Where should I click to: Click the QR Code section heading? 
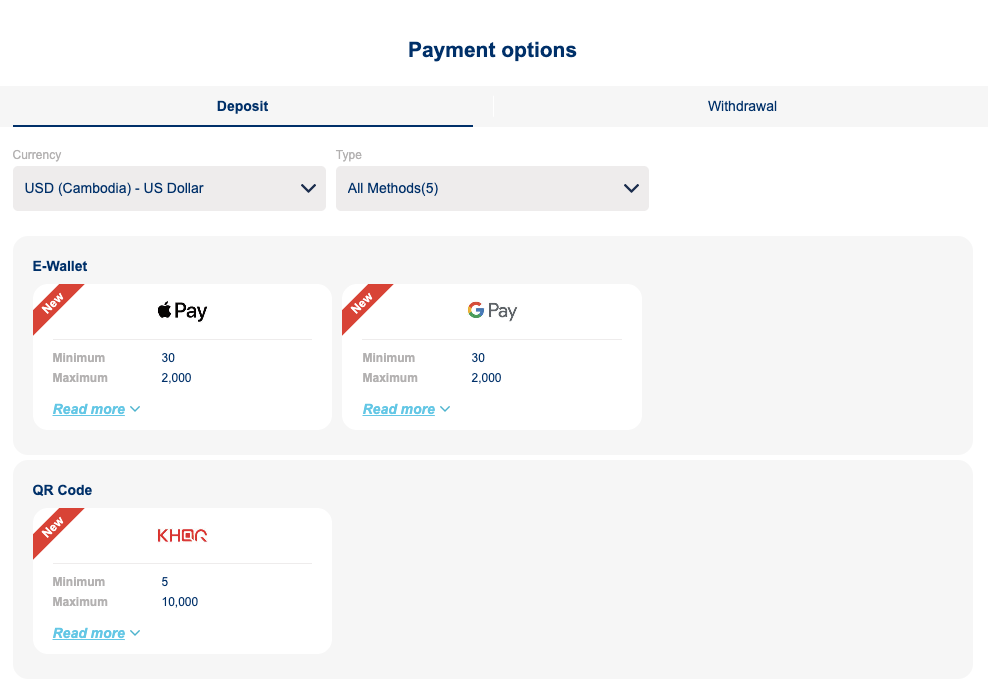[x=62, y=490]
